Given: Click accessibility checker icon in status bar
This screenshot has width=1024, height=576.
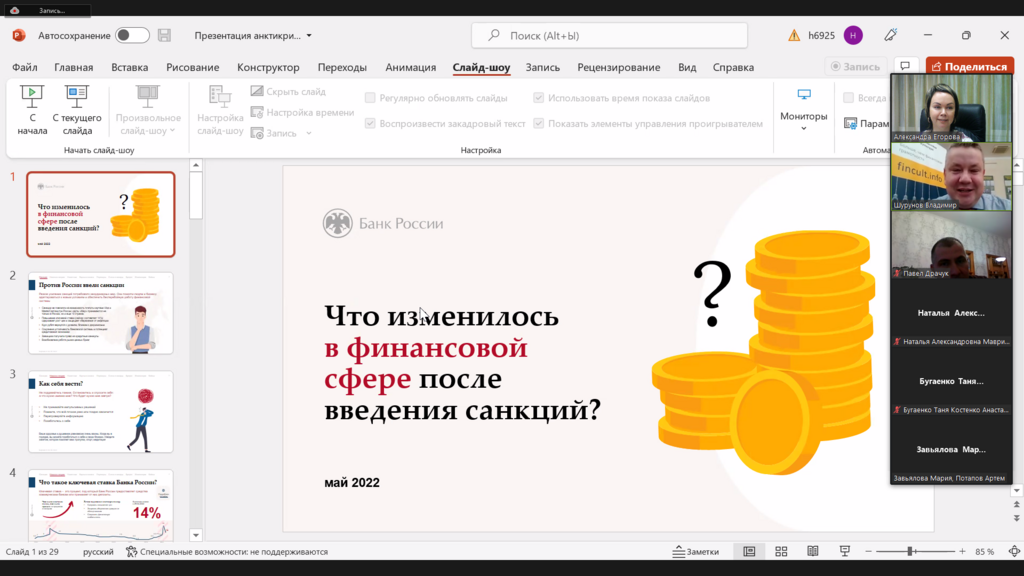Looking at the screenshot, I should click(x=131, y=552).
